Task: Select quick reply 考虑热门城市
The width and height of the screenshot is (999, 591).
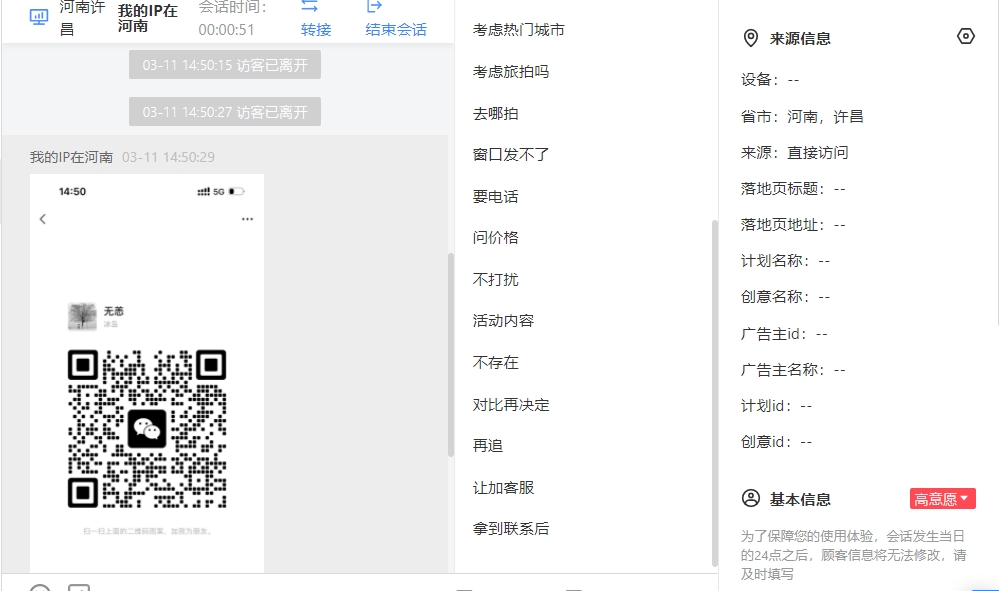Action: [519, 30]
